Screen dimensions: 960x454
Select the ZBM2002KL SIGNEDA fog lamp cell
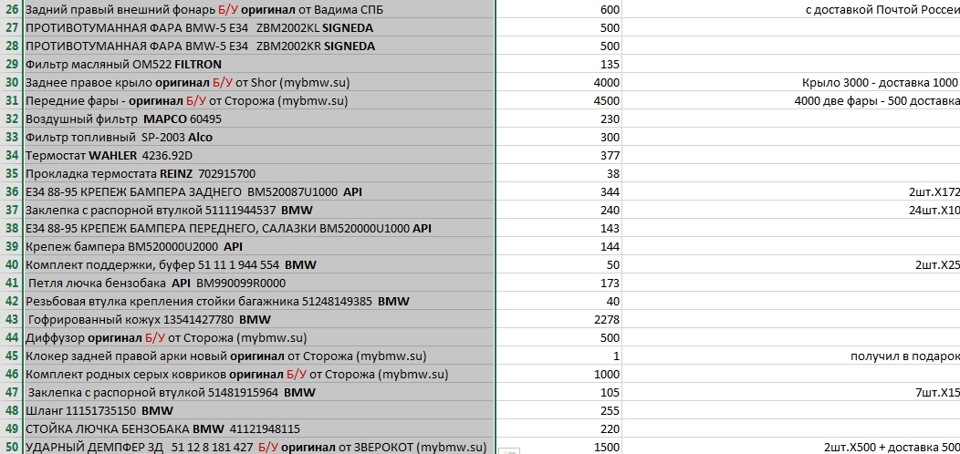click(259, 28)
